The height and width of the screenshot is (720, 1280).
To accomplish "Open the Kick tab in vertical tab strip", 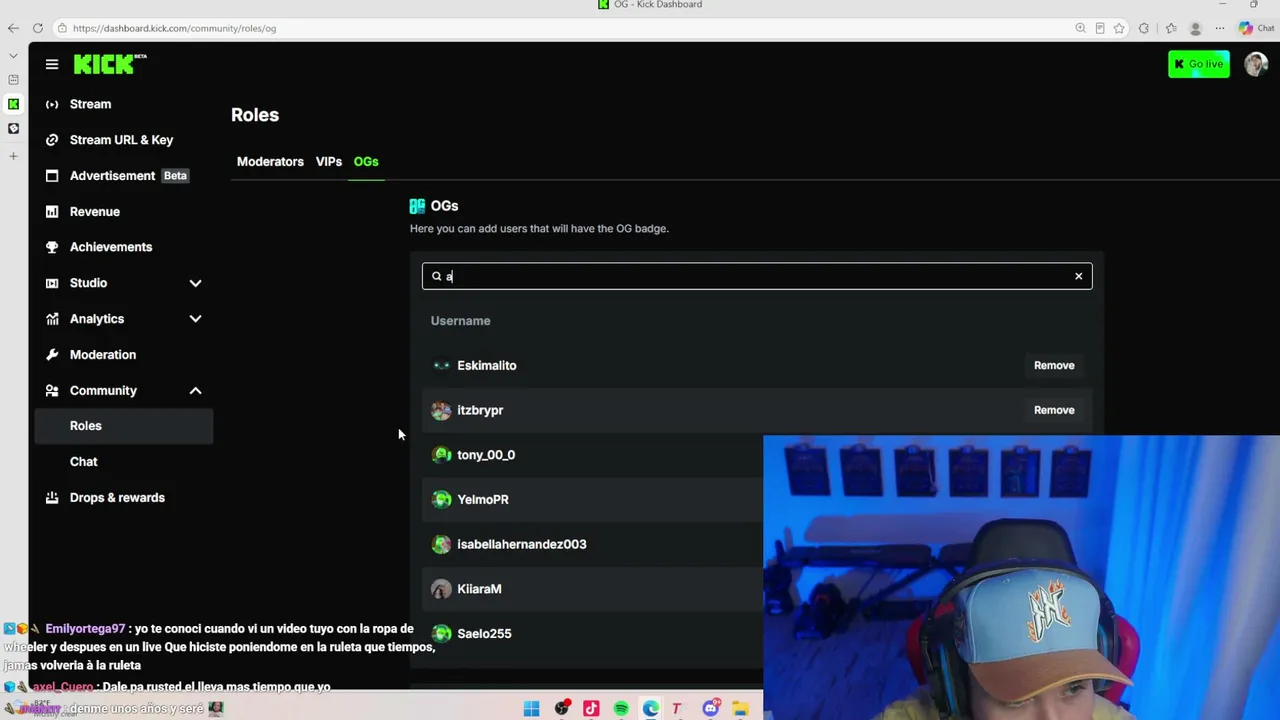I will click(x=13, y=104).
